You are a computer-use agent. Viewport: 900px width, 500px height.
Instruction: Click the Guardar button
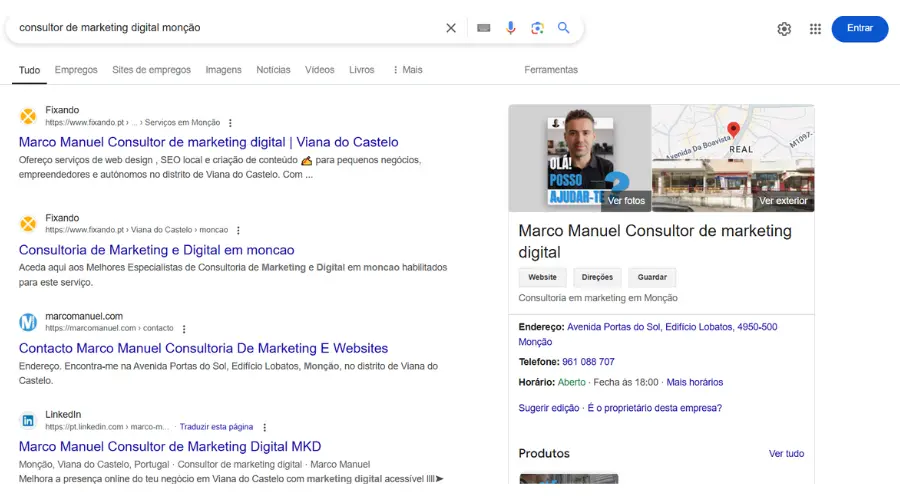[x=652, y=277]
